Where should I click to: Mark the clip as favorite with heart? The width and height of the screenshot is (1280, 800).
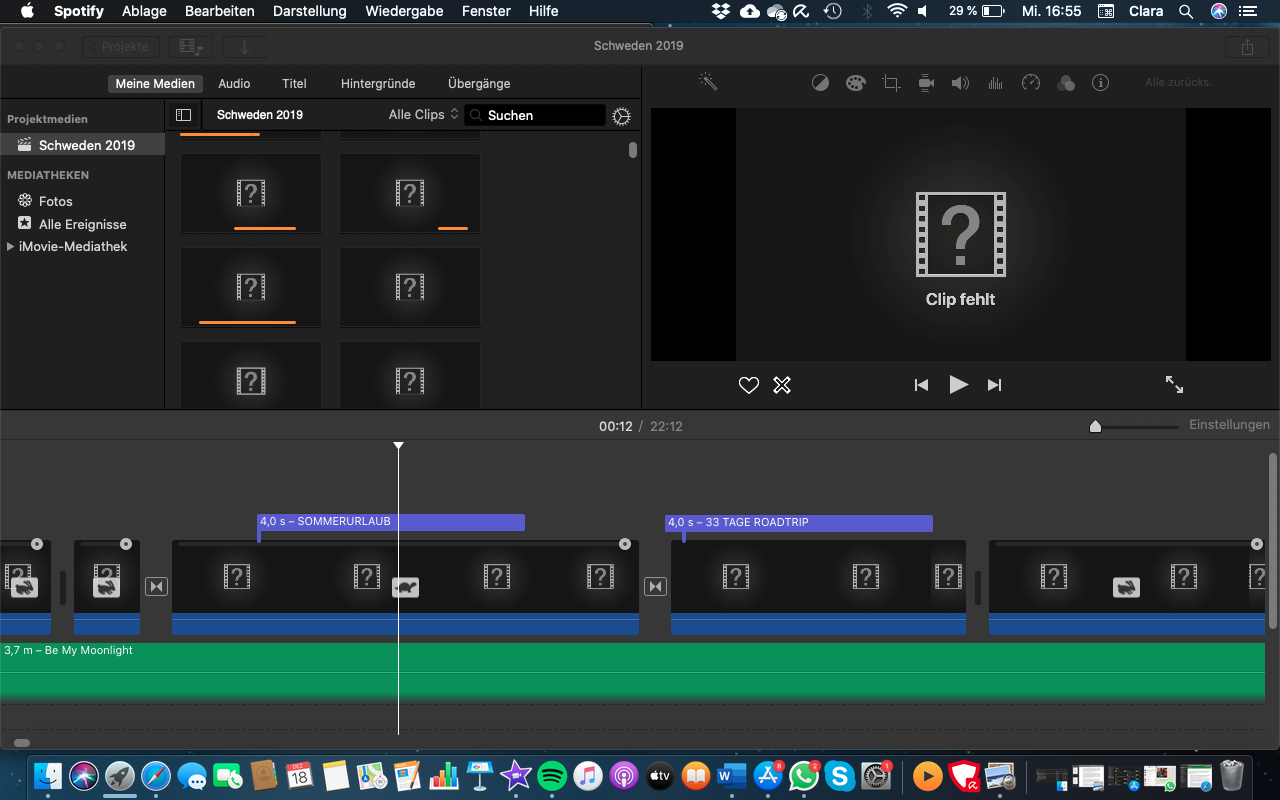pos(748,385)
